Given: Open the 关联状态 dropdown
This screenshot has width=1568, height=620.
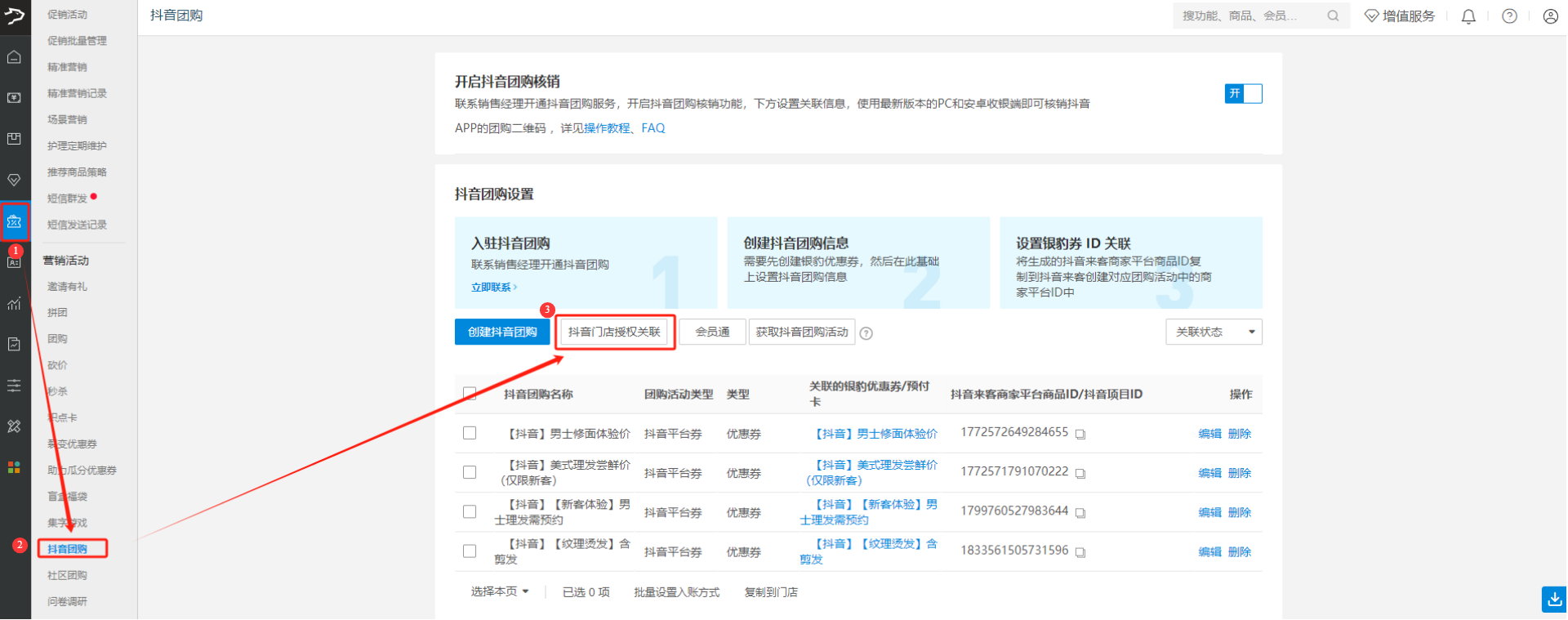Looking at the screenshot, I should [x=1214, y=332].
